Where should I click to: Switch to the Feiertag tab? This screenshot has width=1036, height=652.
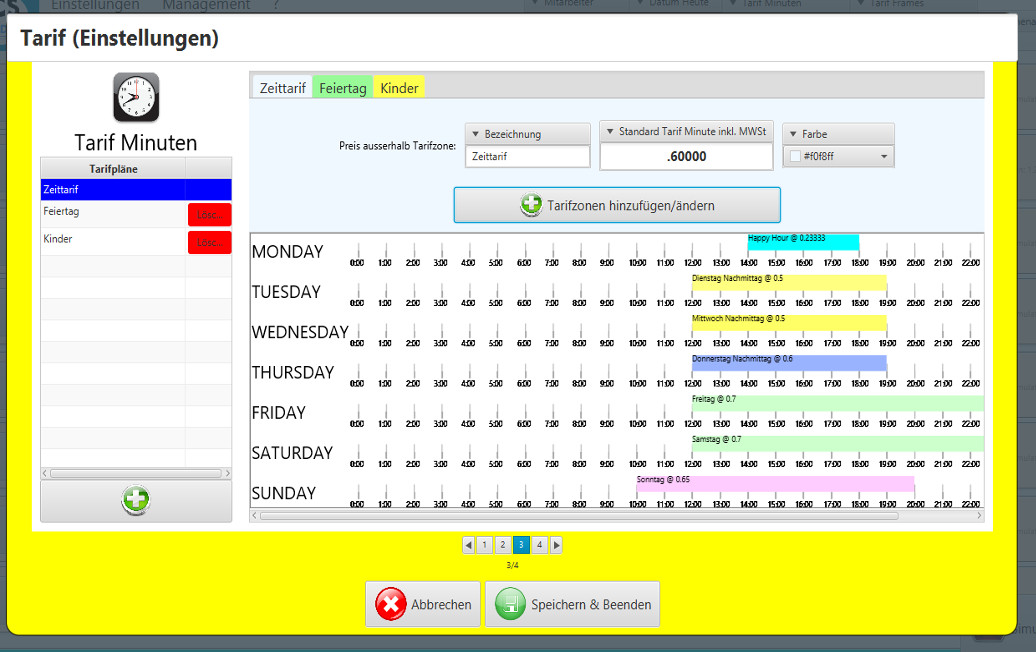pyautogui.click(x=342, y=88)
